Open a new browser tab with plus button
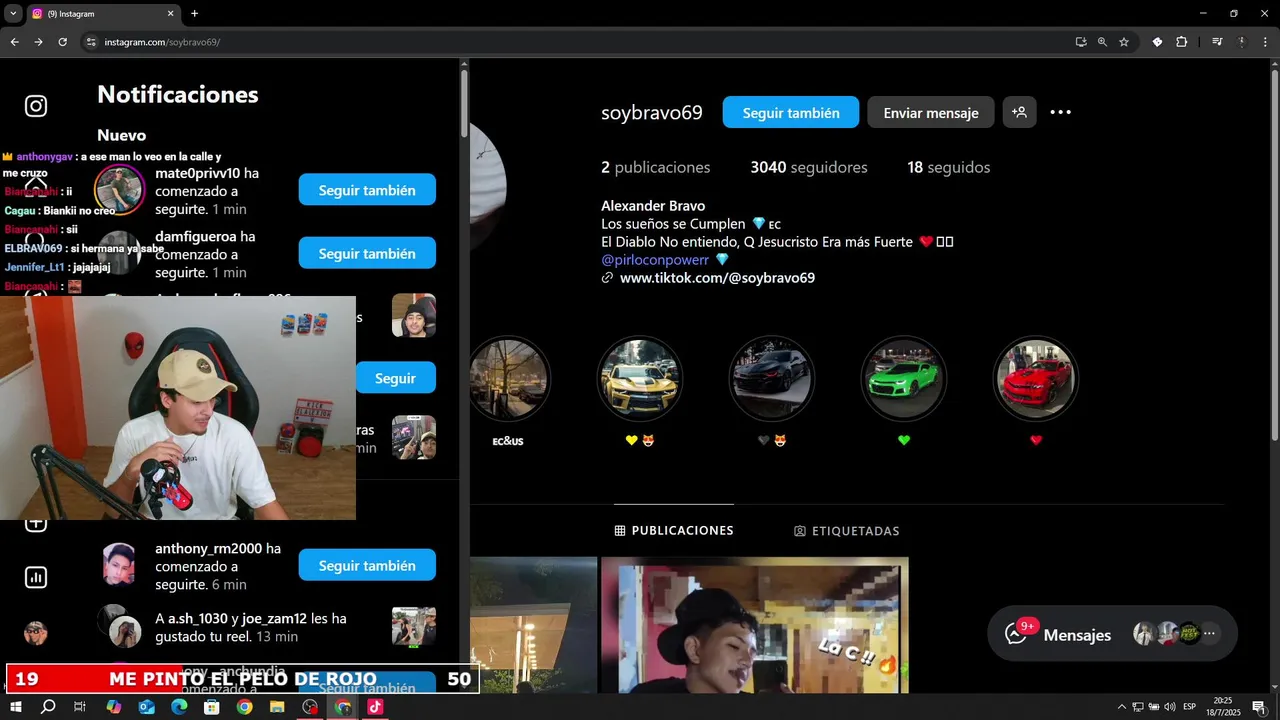 coord(194,13)
